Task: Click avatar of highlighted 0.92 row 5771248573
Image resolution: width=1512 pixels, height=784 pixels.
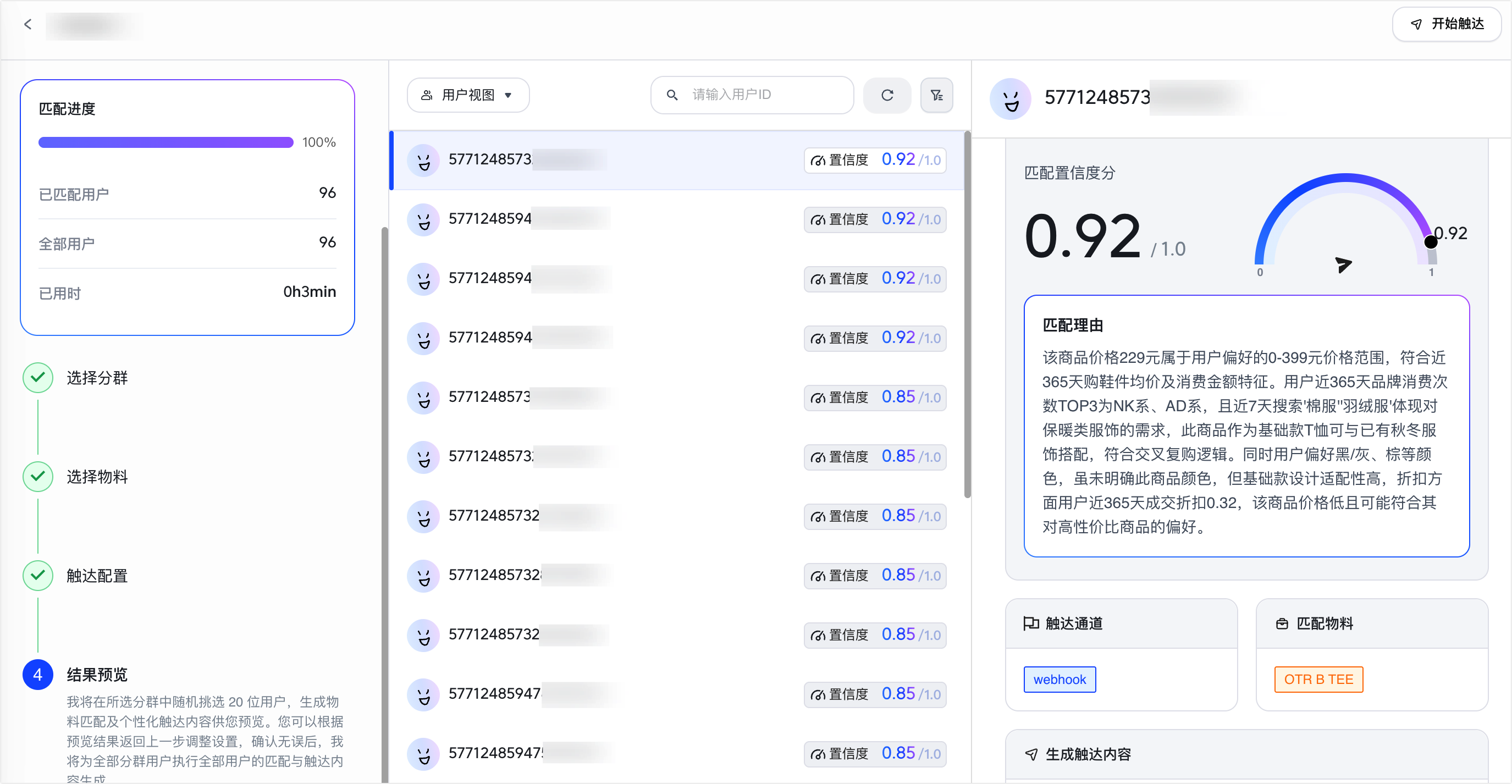Action: (423, 160)
